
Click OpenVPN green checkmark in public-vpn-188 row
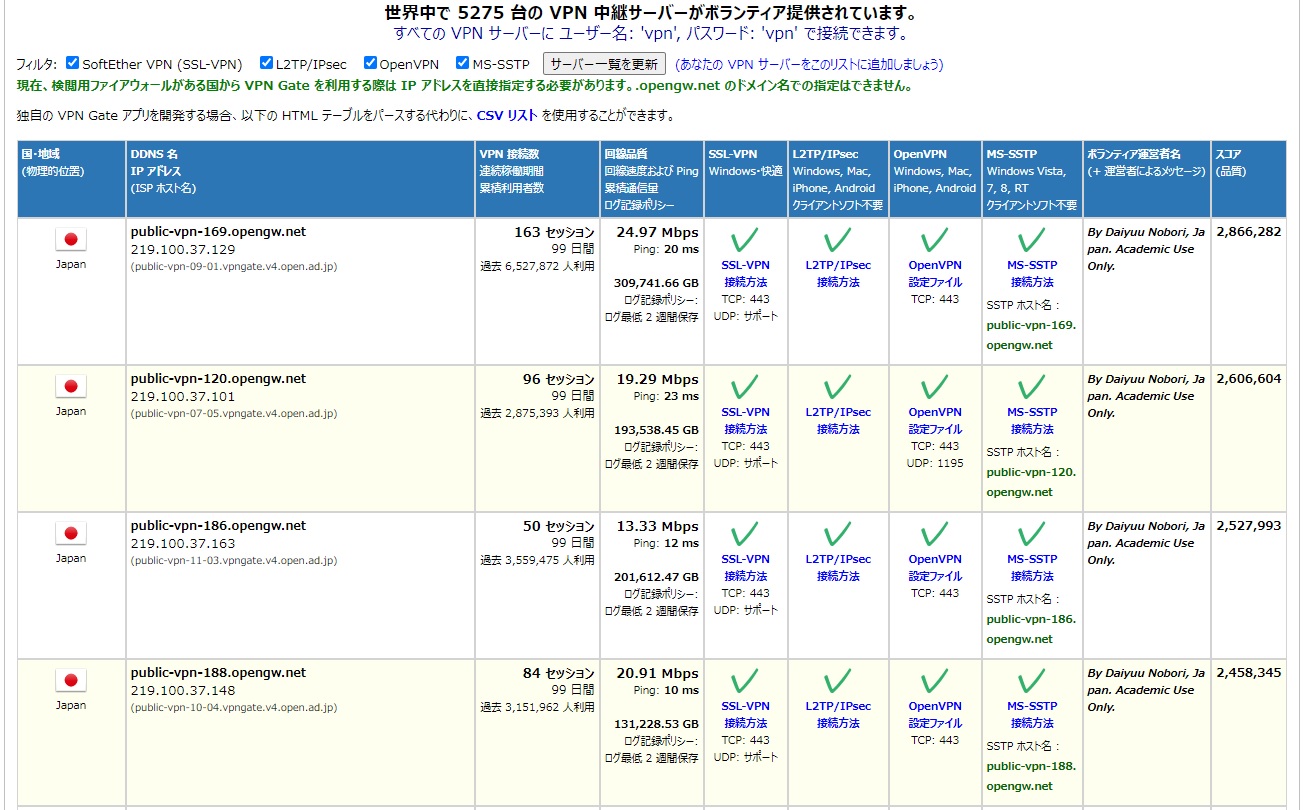coord(934,681)
